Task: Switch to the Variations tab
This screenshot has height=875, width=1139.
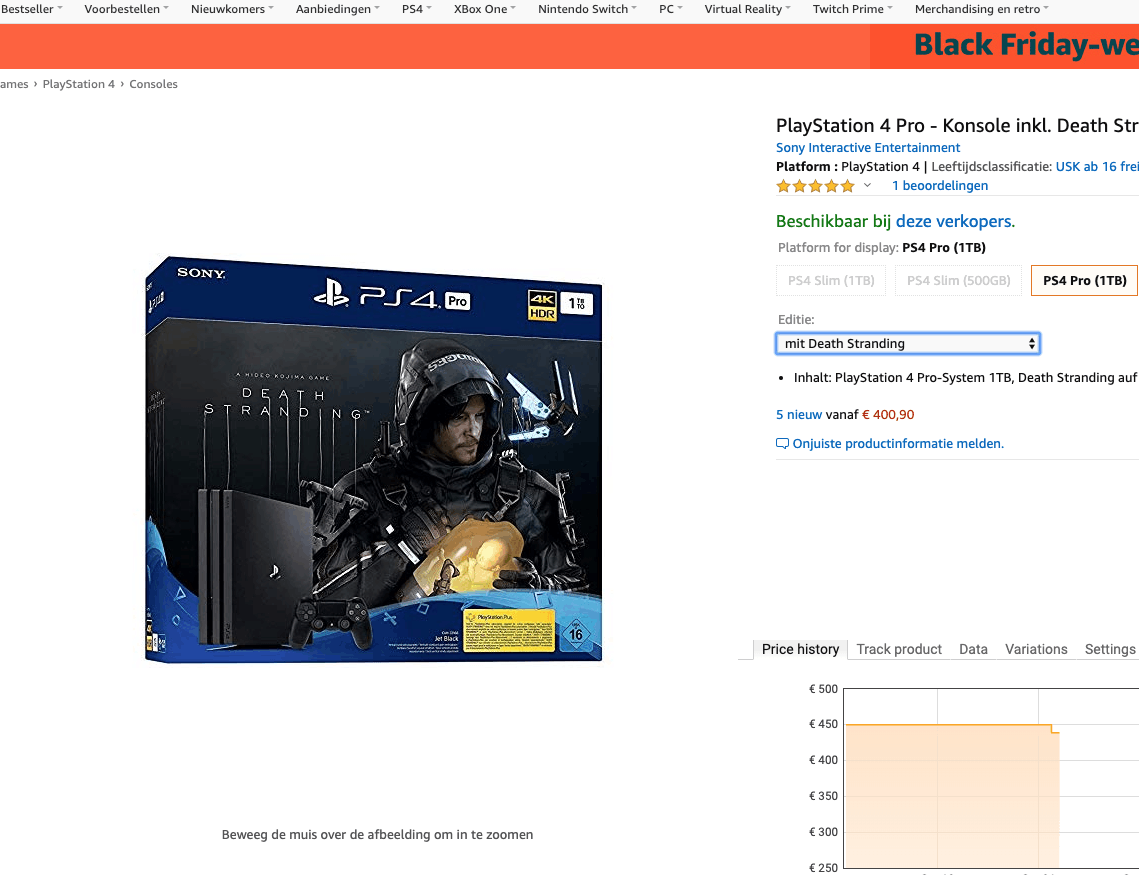Action: 1036,649
